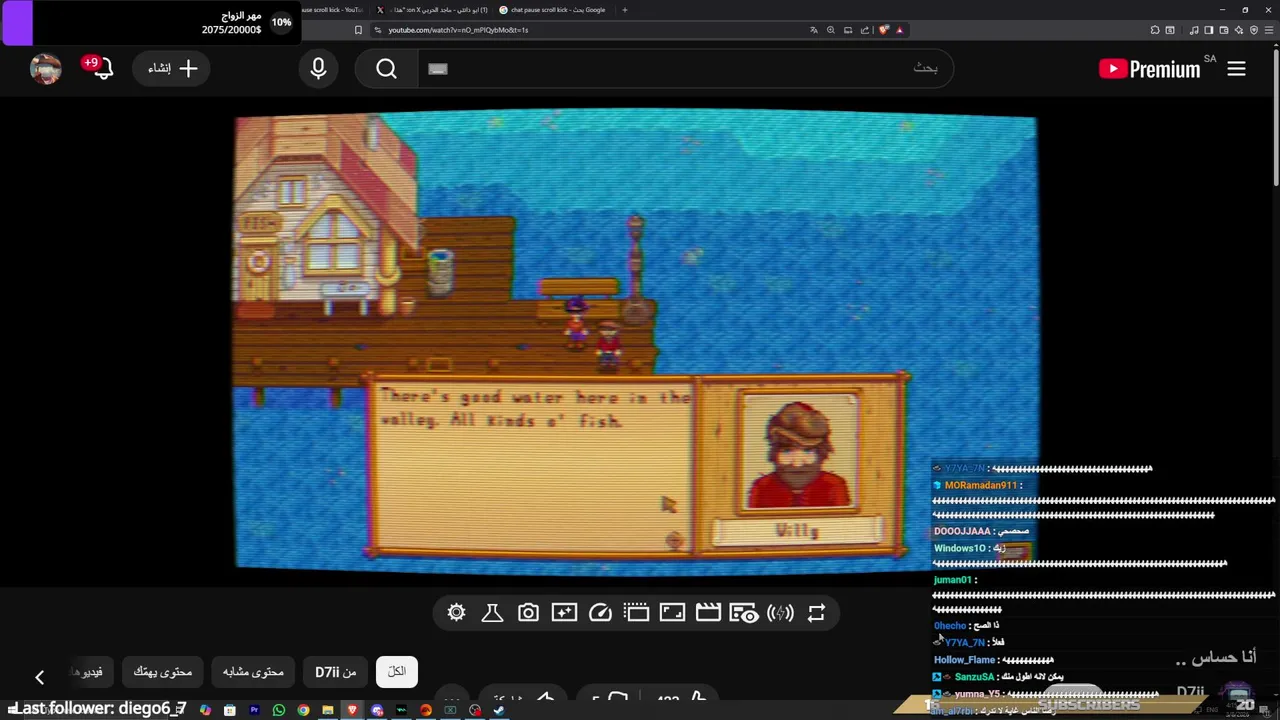Select the من D7ii filter chip
1280x720 pixels.
(336, 672)
